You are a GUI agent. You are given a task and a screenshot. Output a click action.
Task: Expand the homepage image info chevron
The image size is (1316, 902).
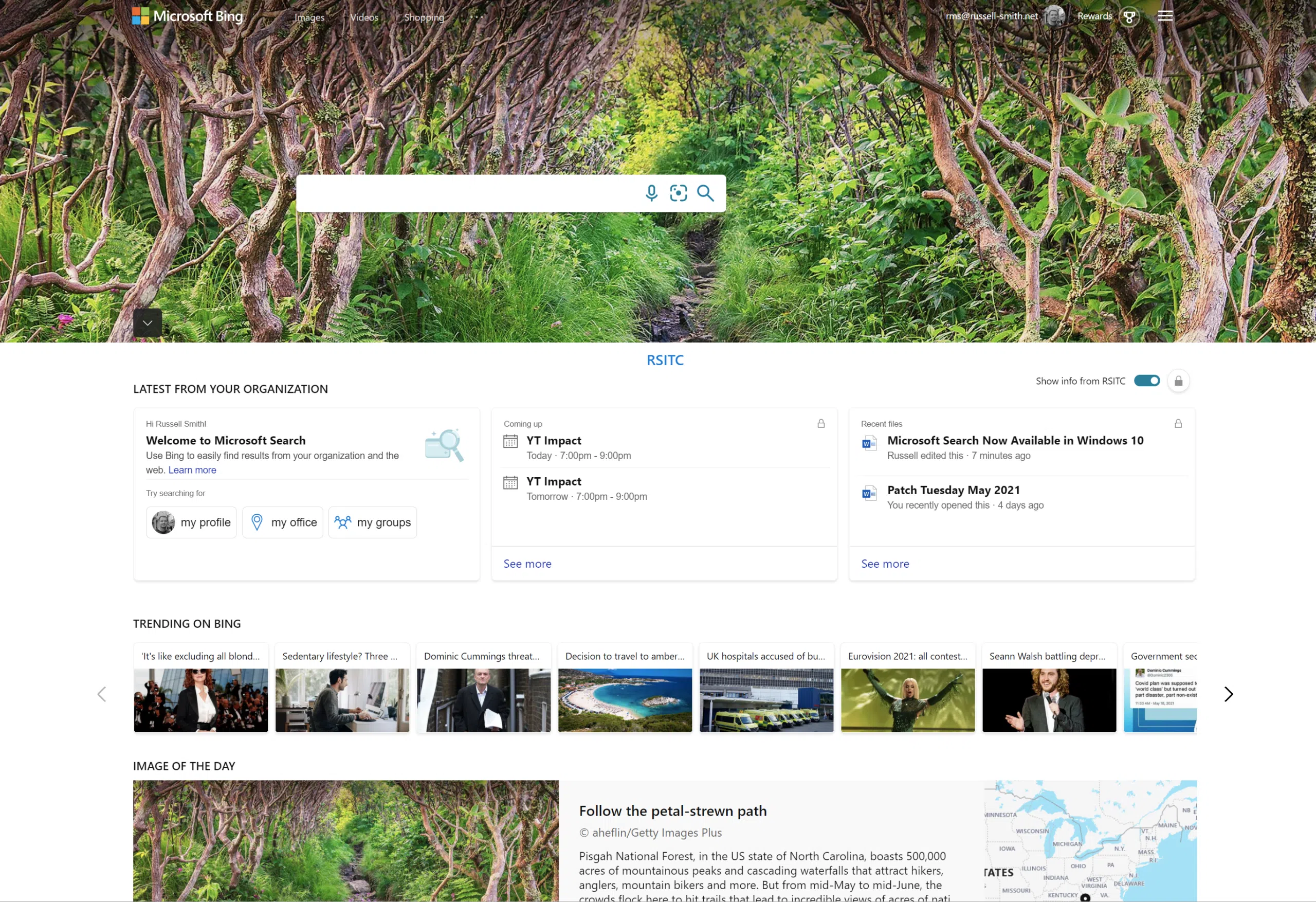point(147,323)
